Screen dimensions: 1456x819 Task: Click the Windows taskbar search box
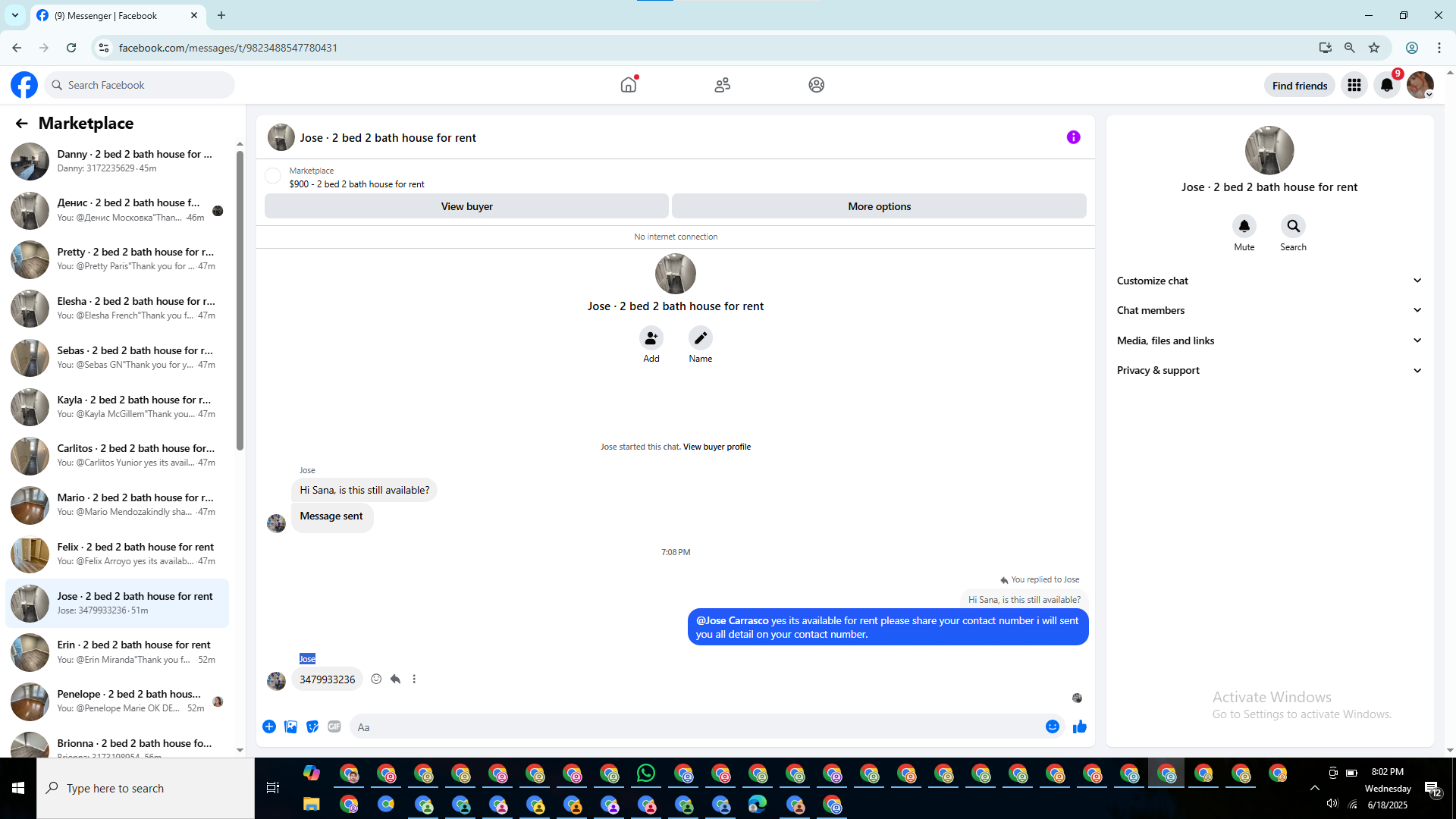(146, 789)
